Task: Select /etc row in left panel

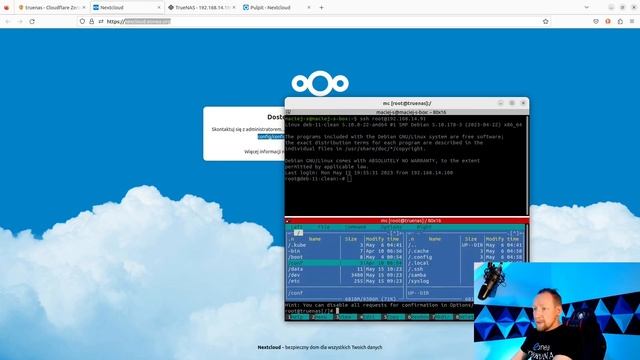Action: tap(345, 281)
